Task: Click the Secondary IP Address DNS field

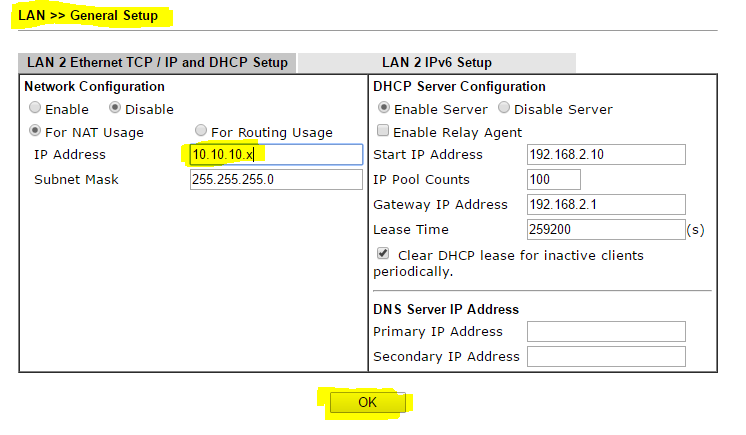Action: [605, 356]
